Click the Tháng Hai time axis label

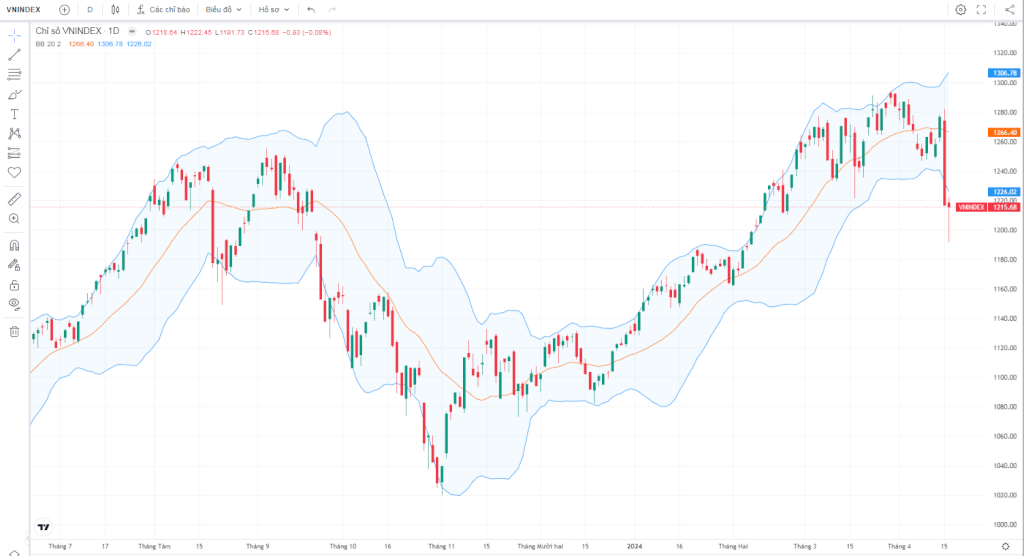click(x=733, y=546)
